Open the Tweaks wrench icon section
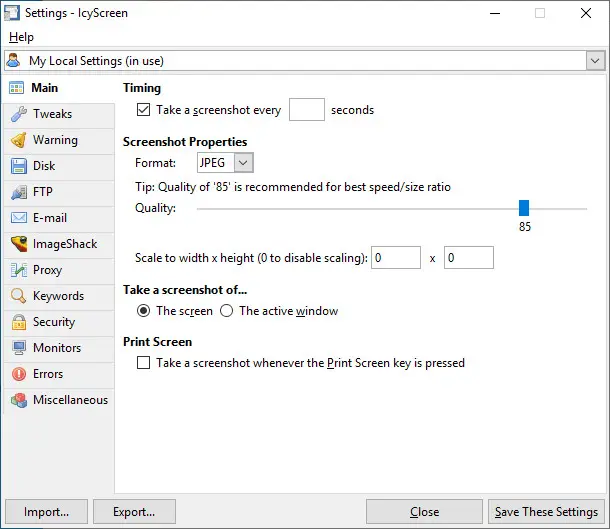Viewport: 610px width, 529px height. tap(19, 114)
